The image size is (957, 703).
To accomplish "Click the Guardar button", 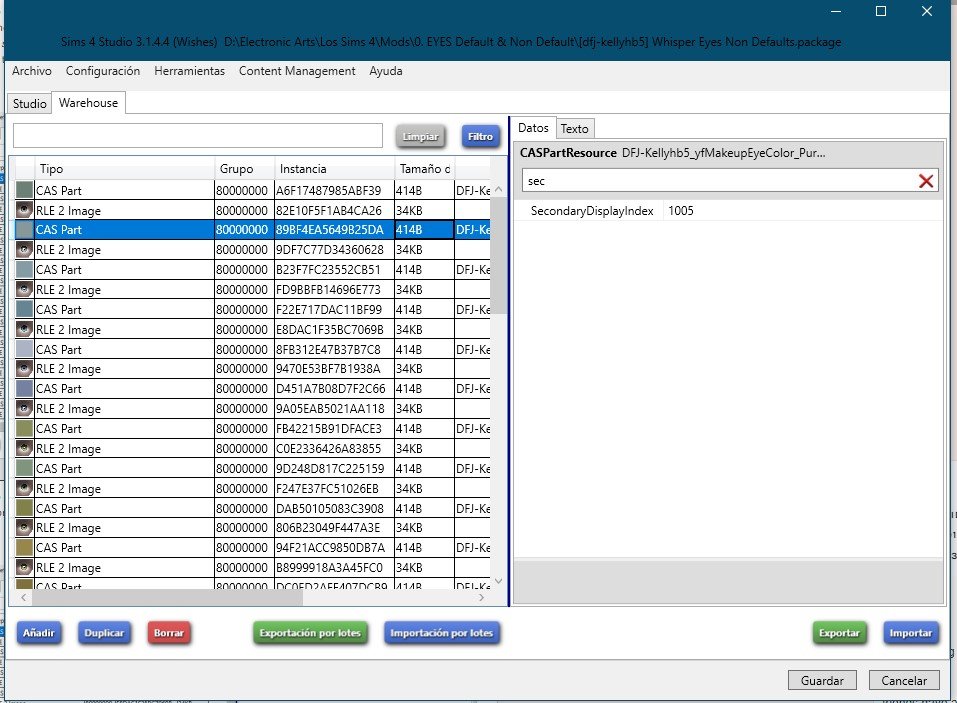I will [x=822, y=680].
